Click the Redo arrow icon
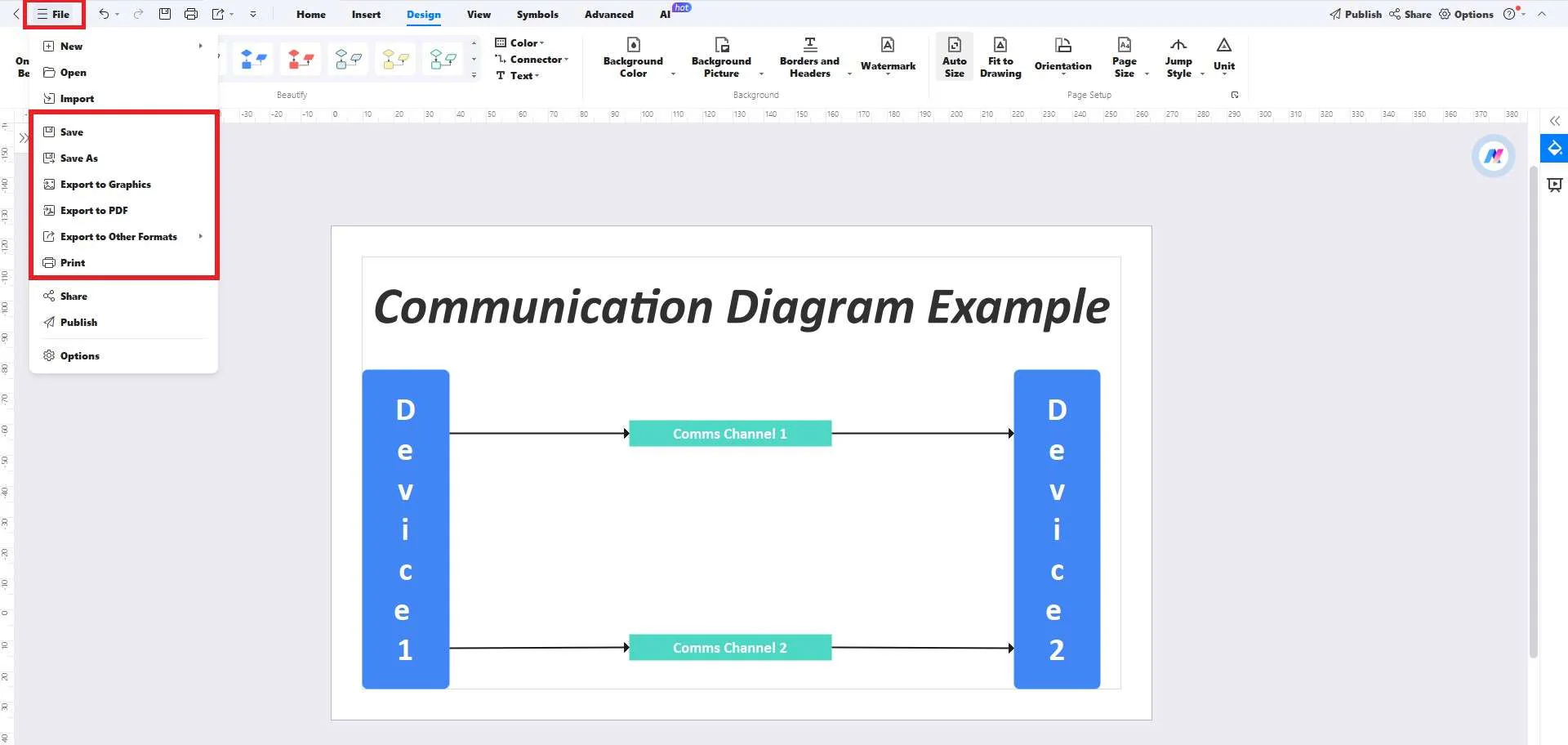This screenshot has height=745, width=1568. tap(138, 14)
